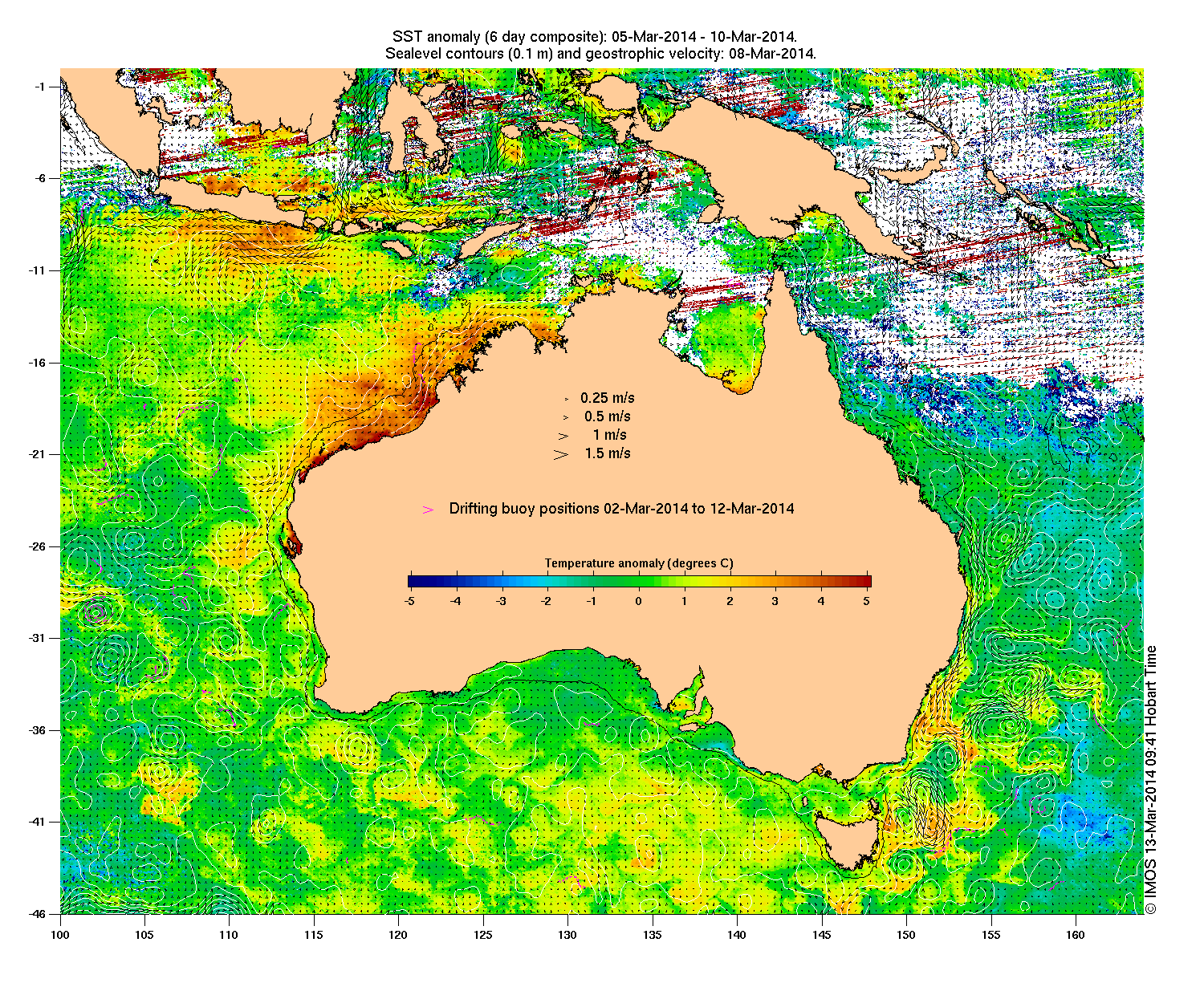
Task: Click the colorbar tick label 4
Action: point(821,600)
